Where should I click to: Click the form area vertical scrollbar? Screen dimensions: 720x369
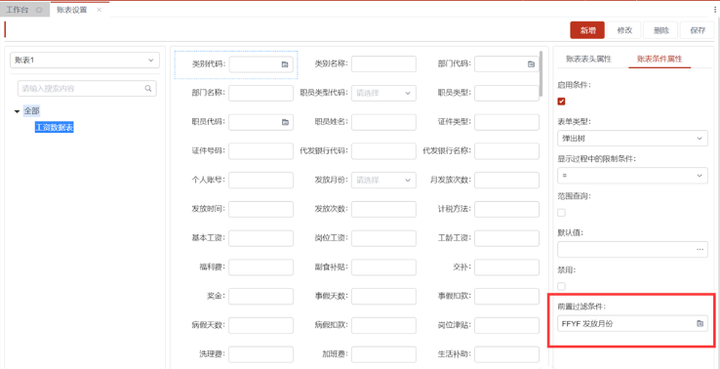(542, 74)
